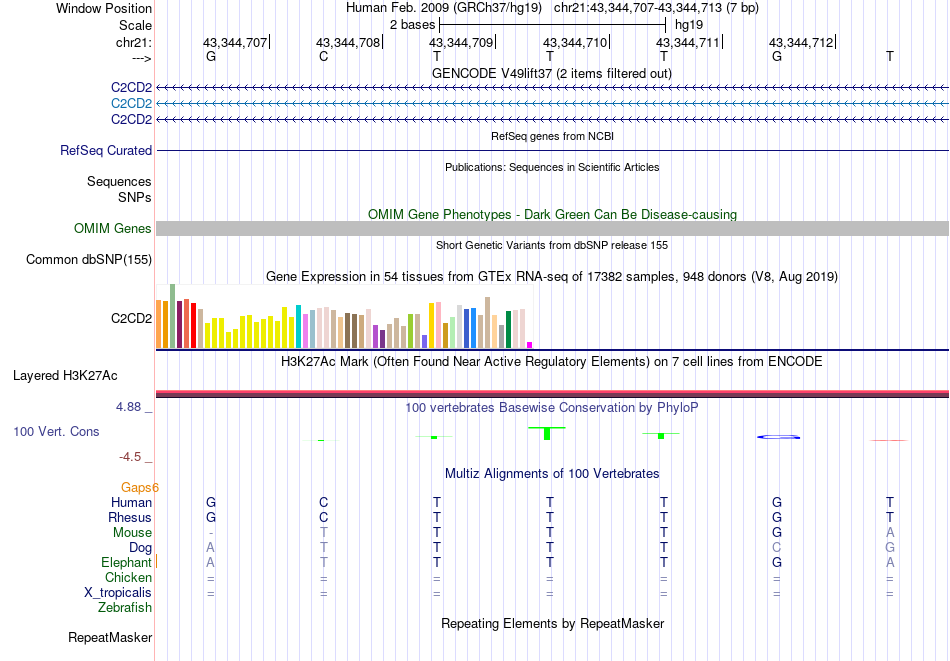950x661 pixels.
Task: Select the Layered H3K27Ac track label
Action: click(65, 376)
